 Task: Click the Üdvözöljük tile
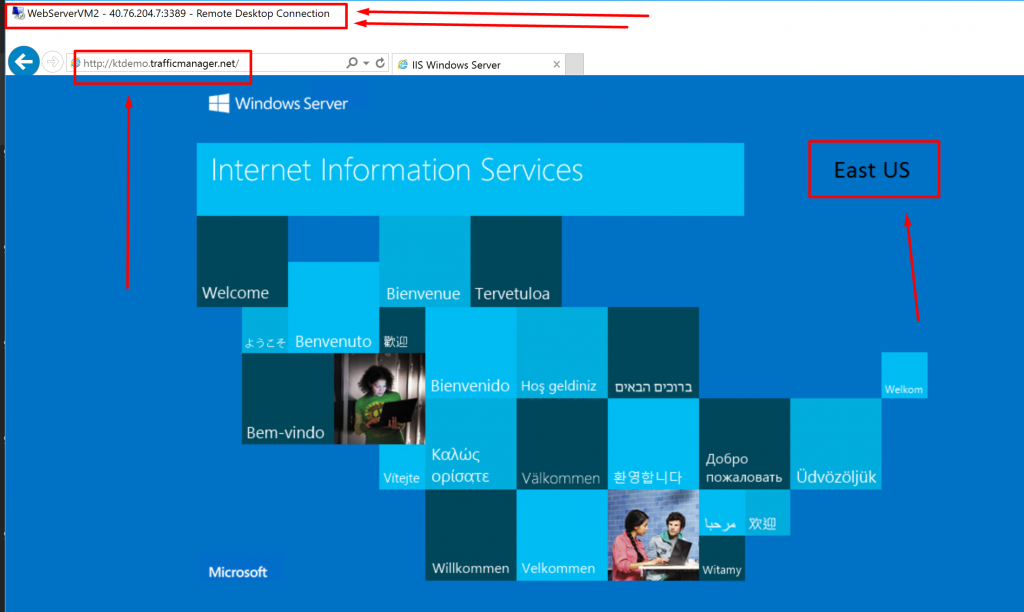coord(836,444)
